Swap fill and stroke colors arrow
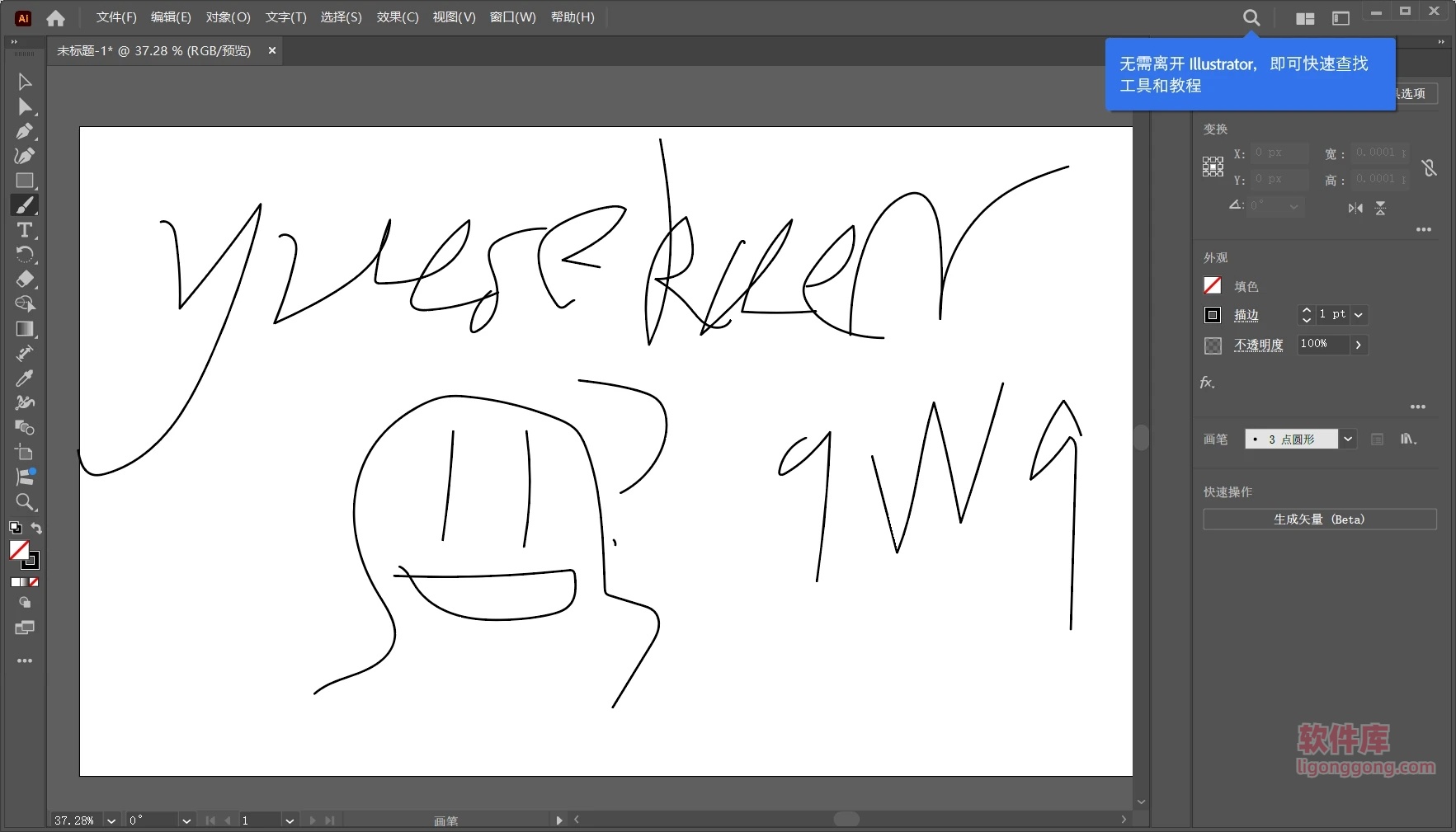 point(36,528)
